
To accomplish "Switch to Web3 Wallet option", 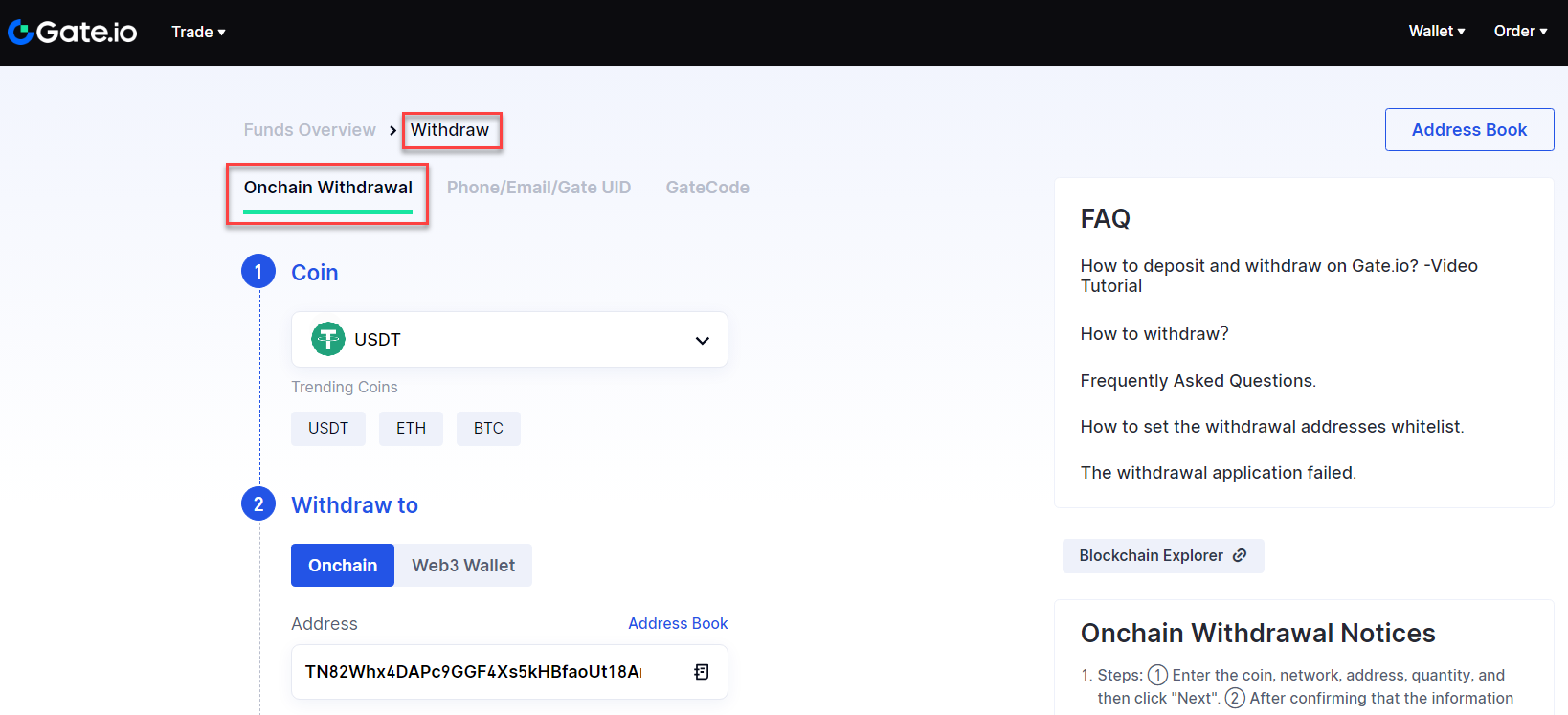I will (x=463, y=566).
